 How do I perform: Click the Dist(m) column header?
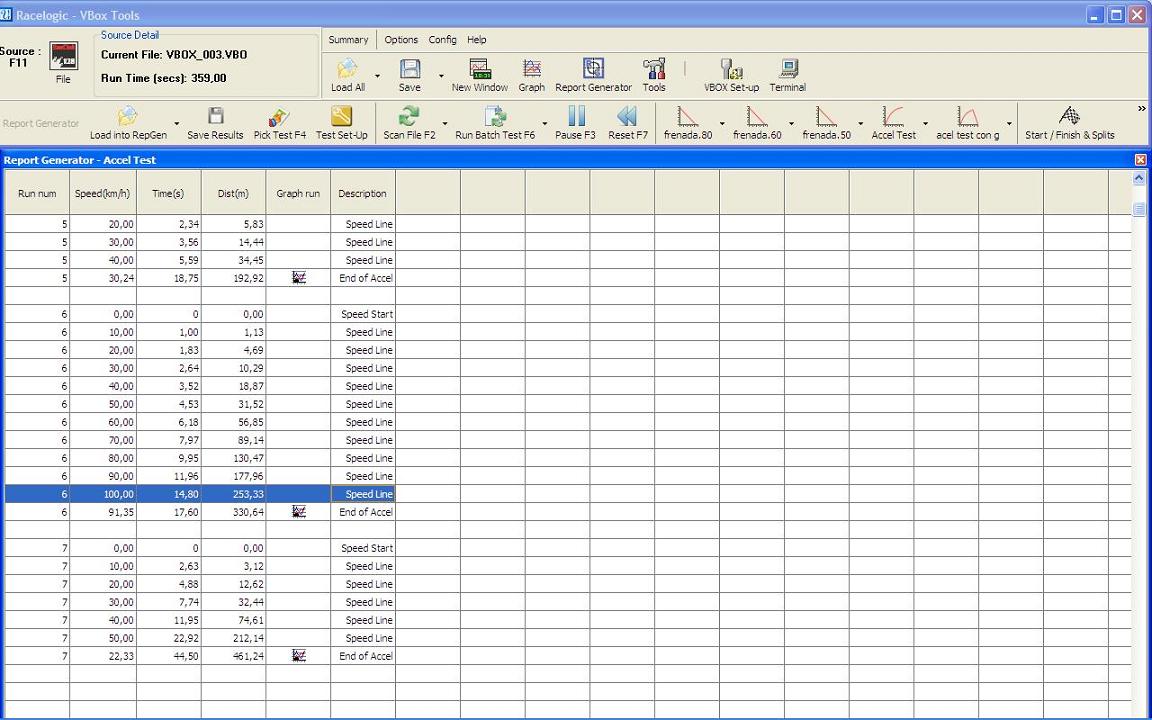click(x=233, y=193)
